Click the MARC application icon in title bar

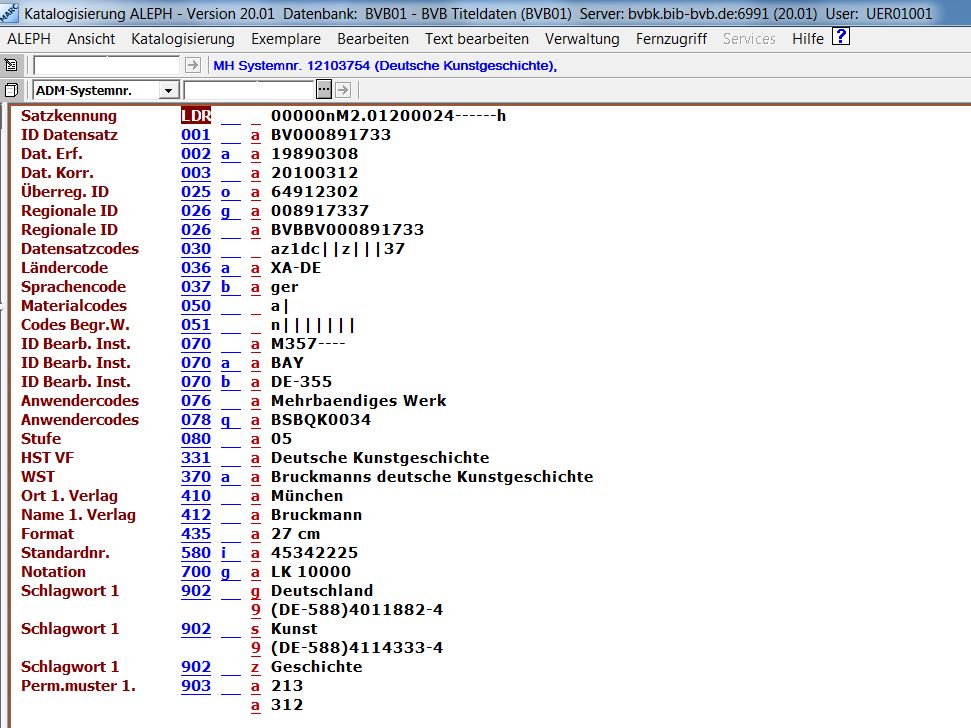10,13
